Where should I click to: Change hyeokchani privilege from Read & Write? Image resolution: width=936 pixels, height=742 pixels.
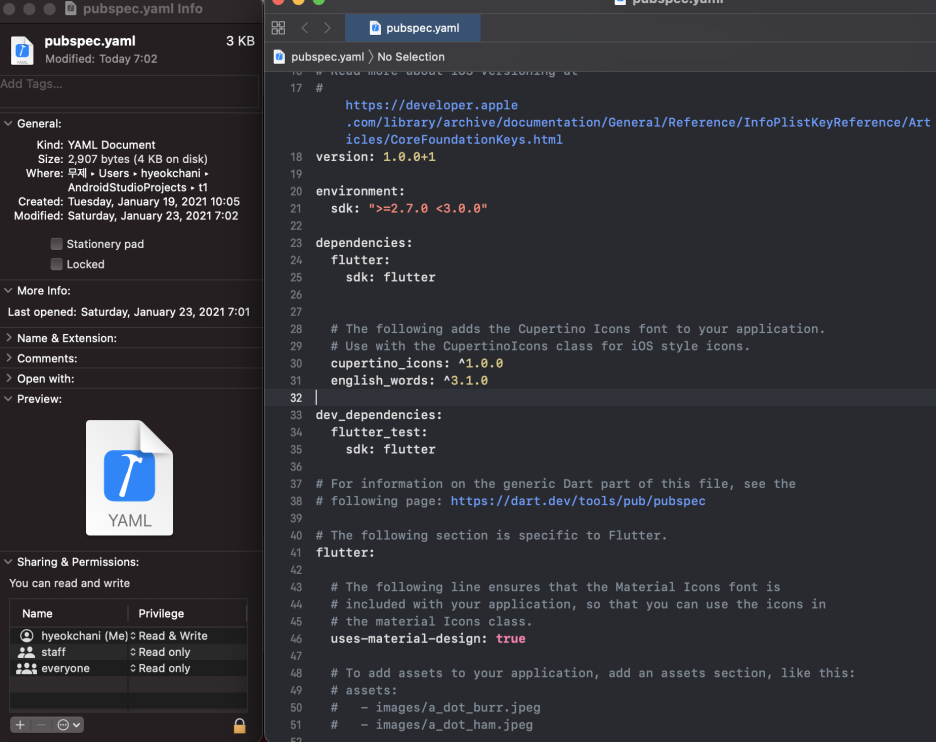(x=169, y=636)
